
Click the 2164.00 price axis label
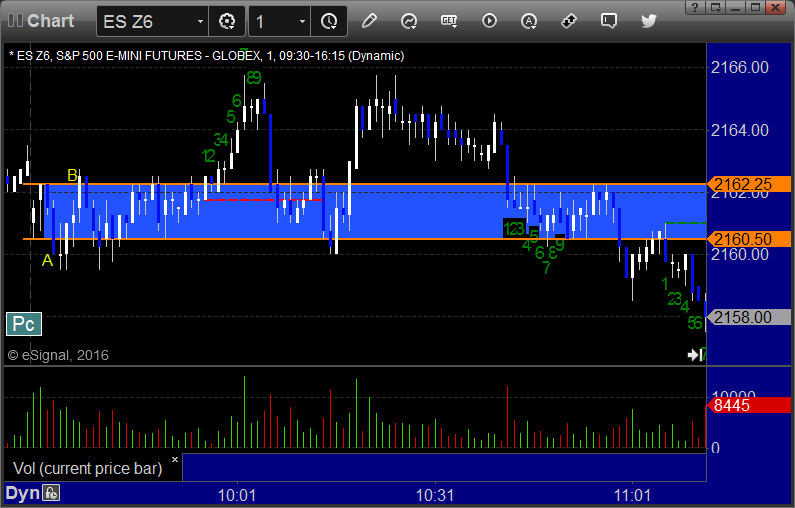[x=740, y=130]
